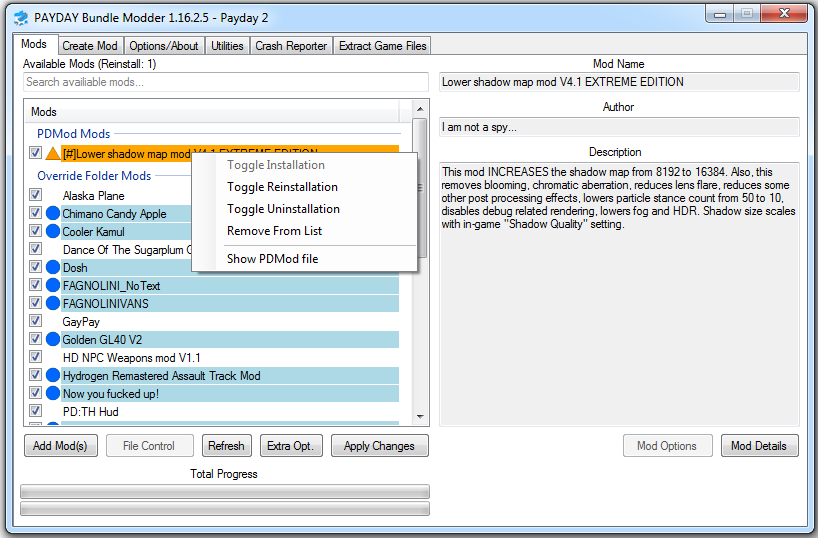Click the blue circle beside Hydrogen Remastered Assault Track Mod
Viewport: 818px width, 538px height.
[53, 375]
